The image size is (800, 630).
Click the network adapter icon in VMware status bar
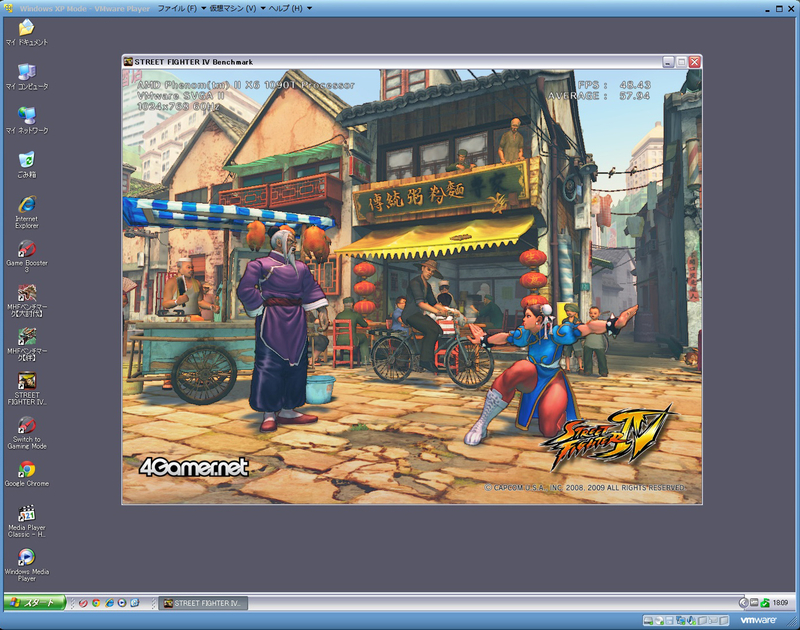point(681,620)
